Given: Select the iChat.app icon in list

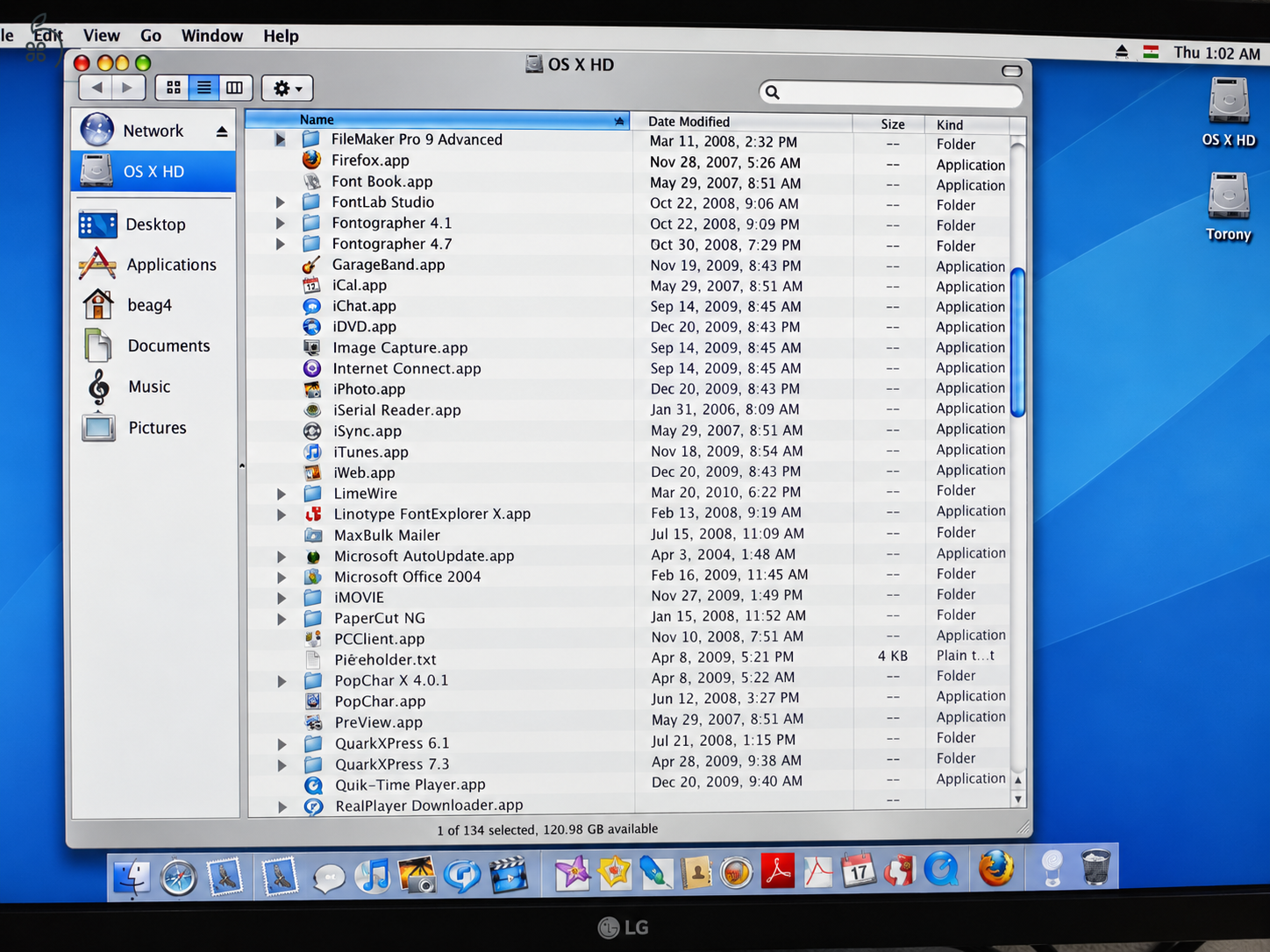Looking at the screenshot, I should [x=311, y=306].
